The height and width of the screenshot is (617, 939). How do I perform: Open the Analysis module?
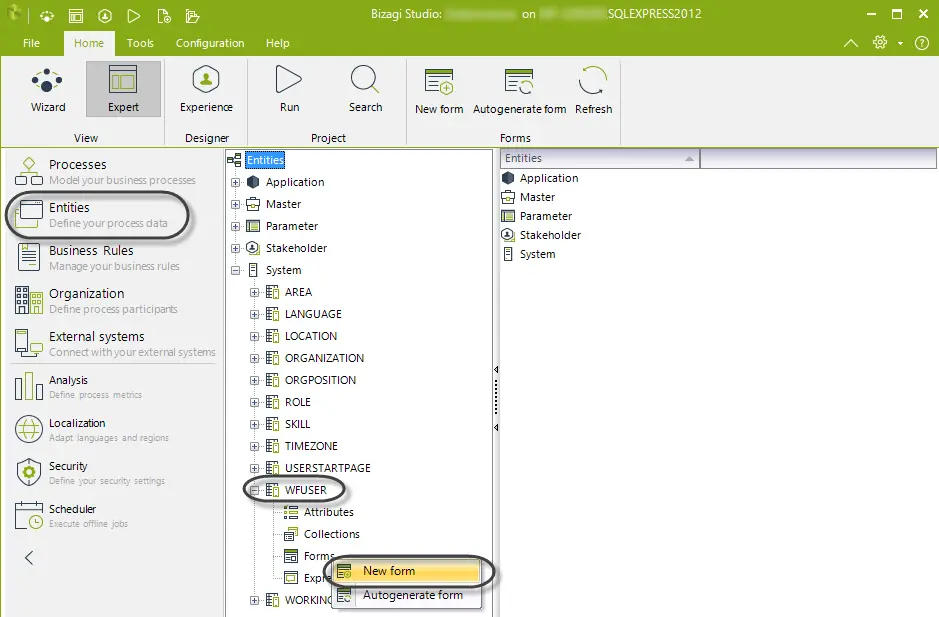78,387
